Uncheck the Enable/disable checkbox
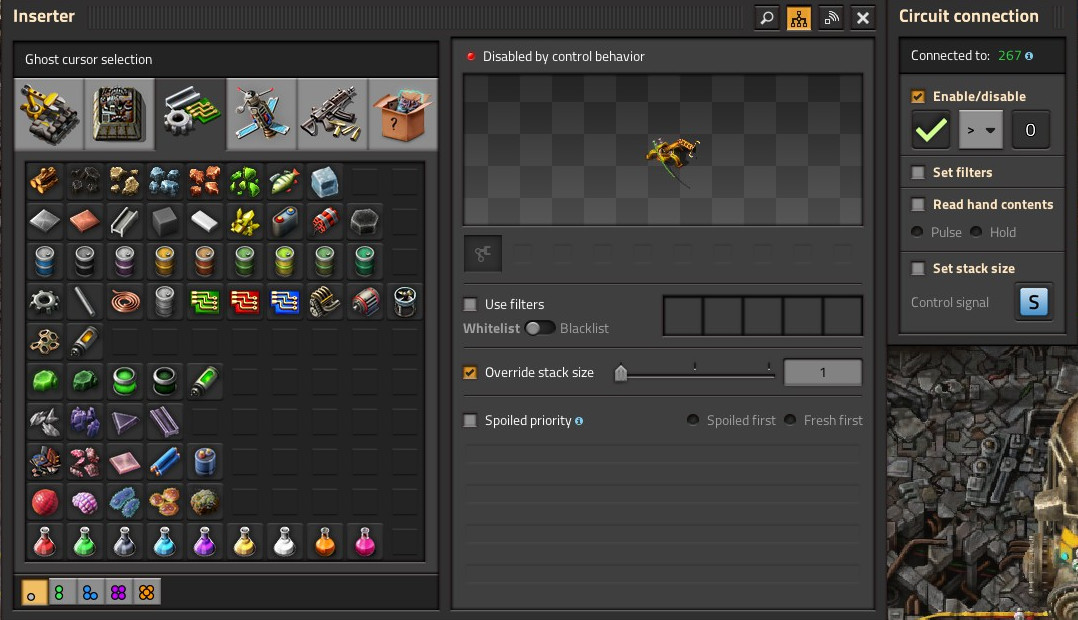1078x620 pixels. coord(918,96)
